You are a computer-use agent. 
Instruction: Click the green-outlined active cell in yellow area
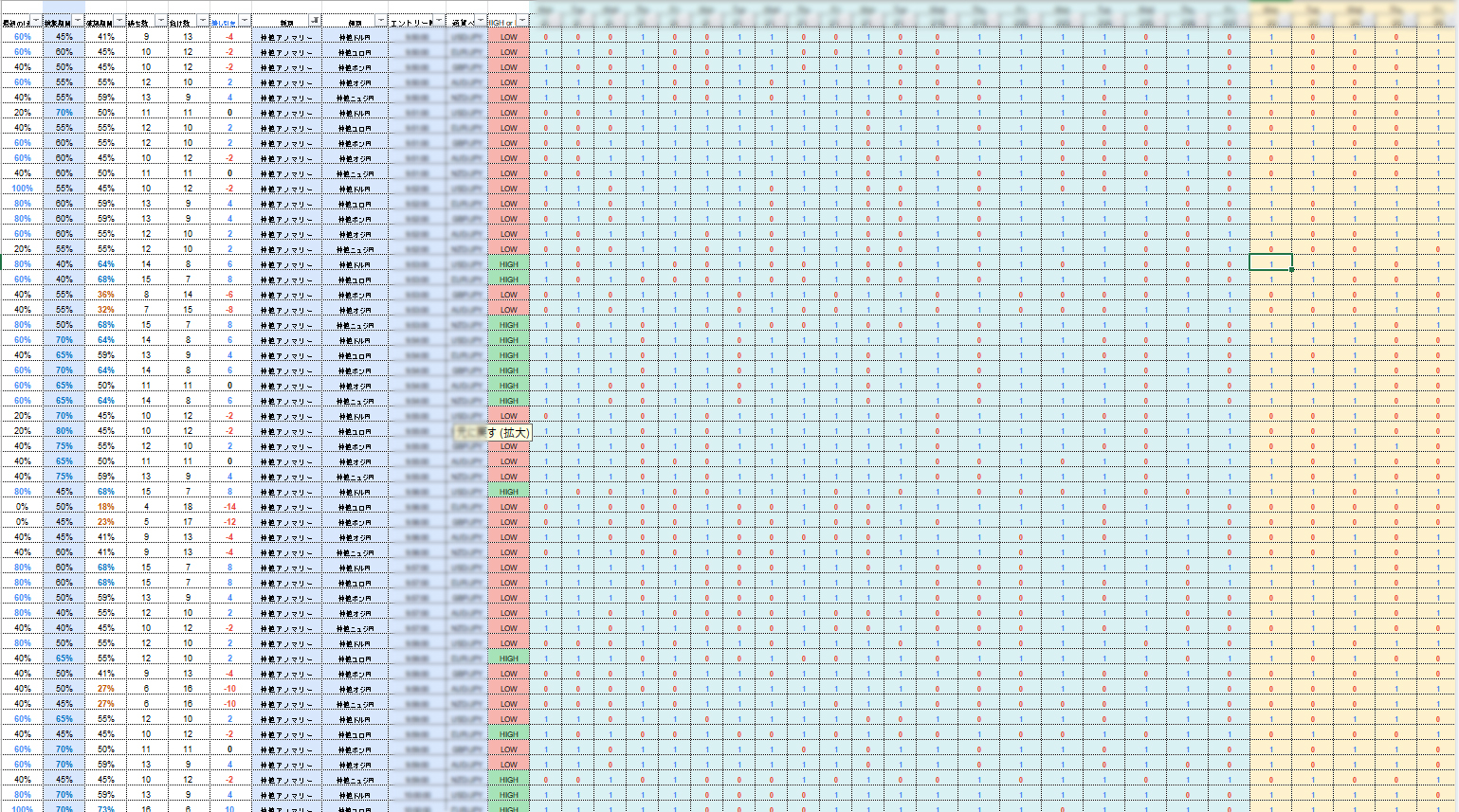click(x=1270, y=262)
